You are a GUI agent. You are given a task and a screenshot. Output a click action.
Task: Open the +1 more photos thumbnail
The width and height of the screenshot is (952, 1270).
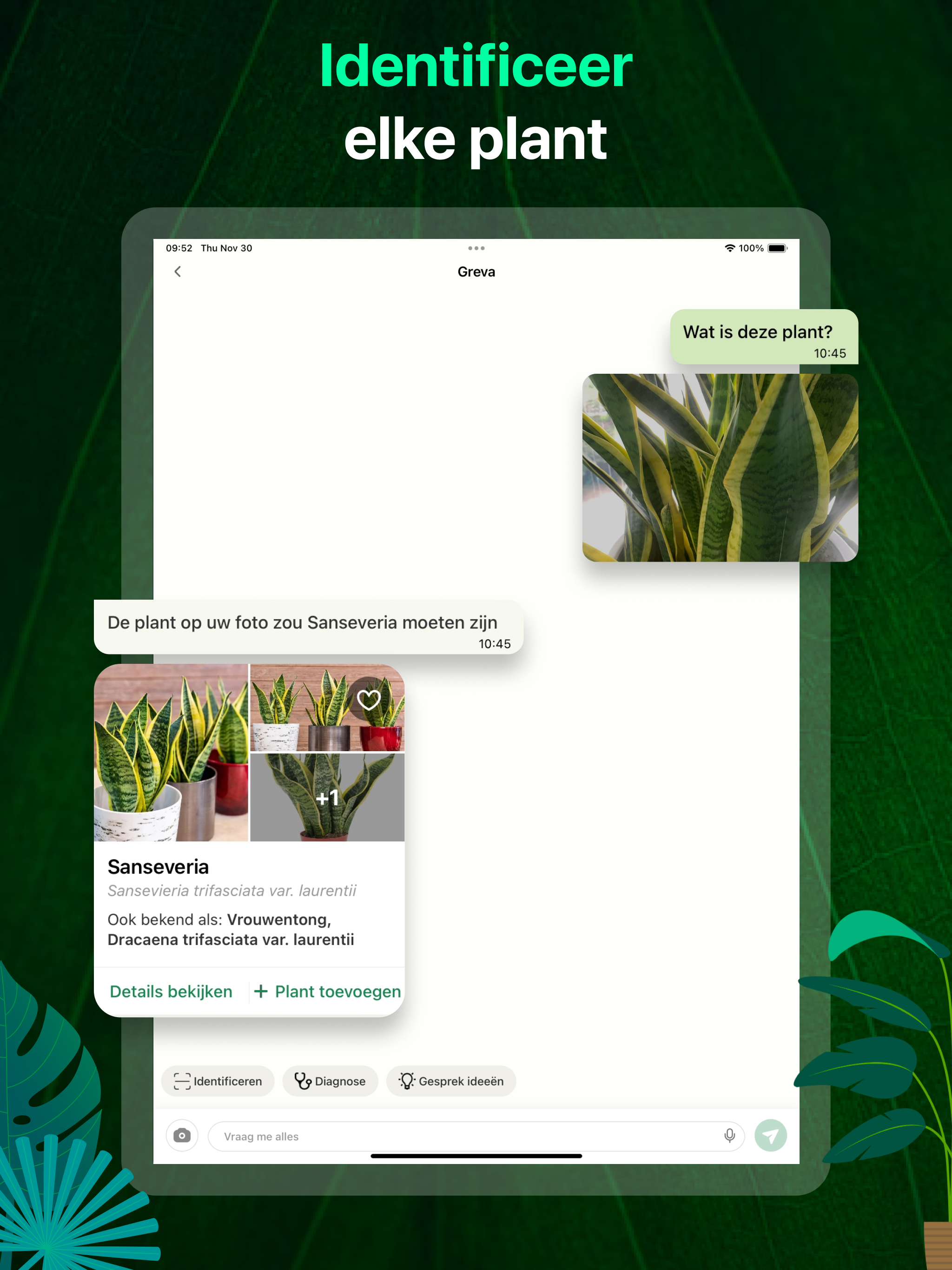coord(327,798)
